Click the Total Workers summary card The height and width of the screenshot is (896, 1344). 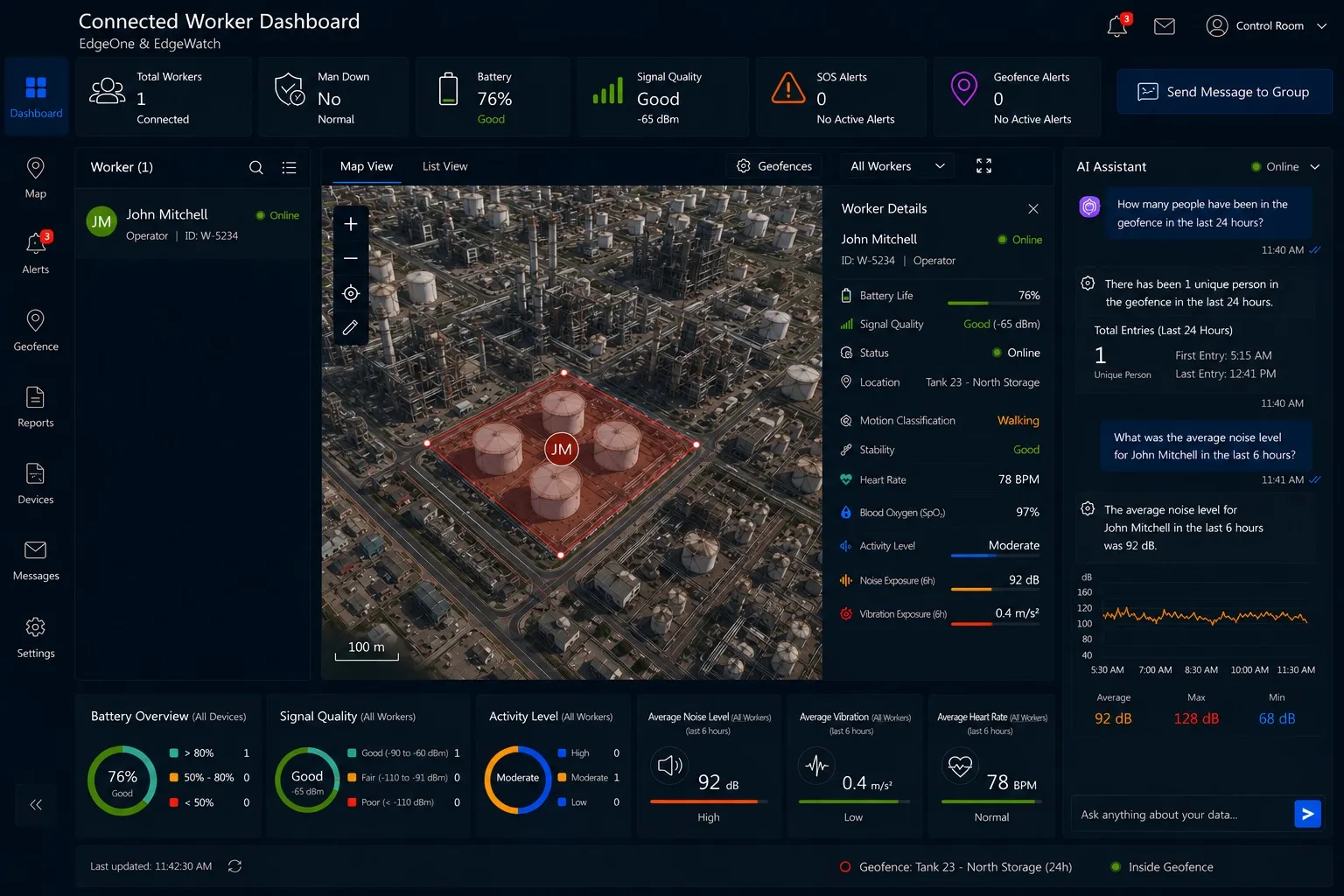pos(164,97)
